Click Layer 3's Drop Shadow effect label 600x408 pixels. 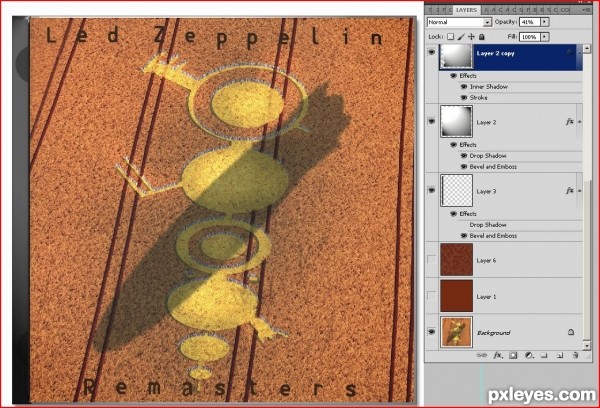point(488,225)
